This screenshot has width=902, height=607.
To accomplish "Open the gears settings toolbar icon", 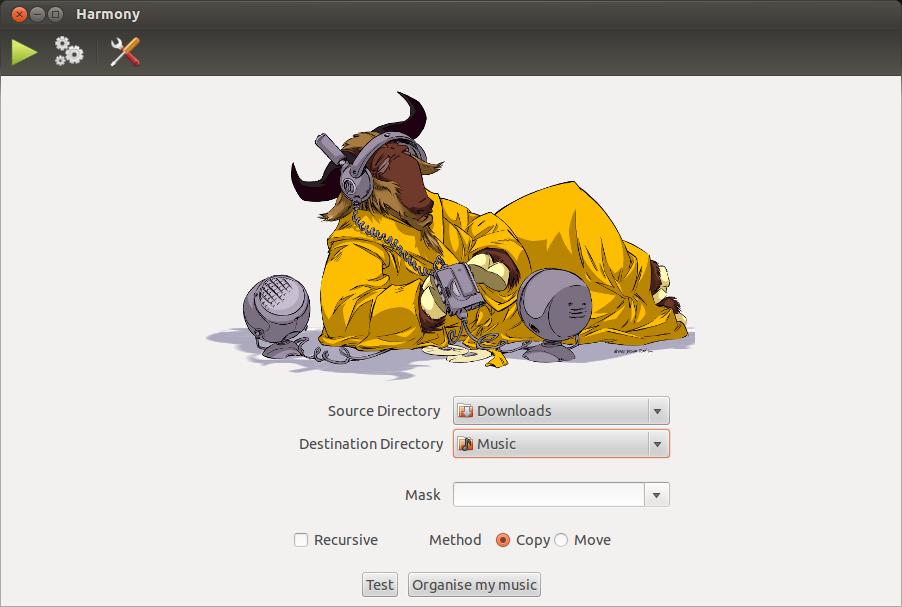I will [x=69, y=51].
